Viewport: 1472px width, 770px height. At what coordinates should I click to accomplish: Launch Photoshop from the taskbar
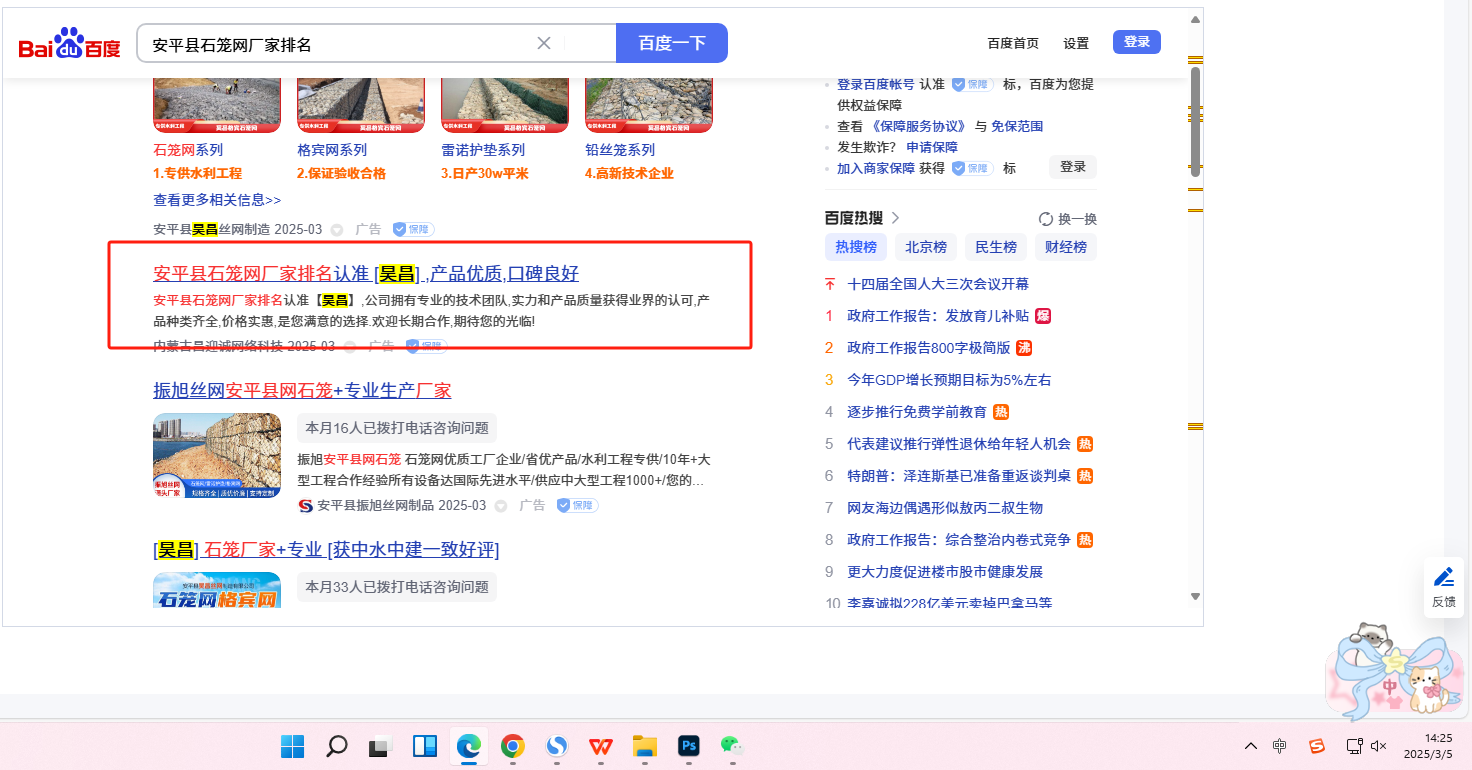[x=689, y=746]
